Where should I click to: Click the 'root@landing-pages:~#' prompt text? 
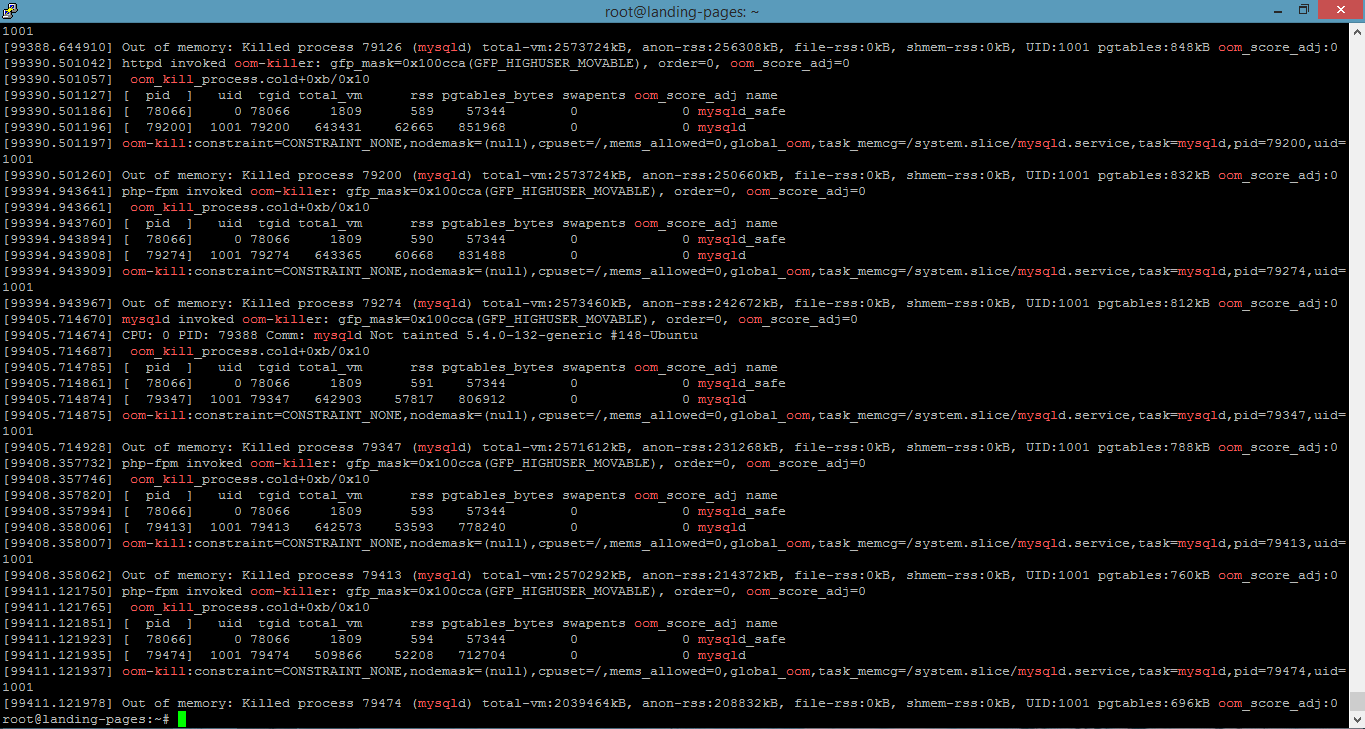[x=86, y=720]
